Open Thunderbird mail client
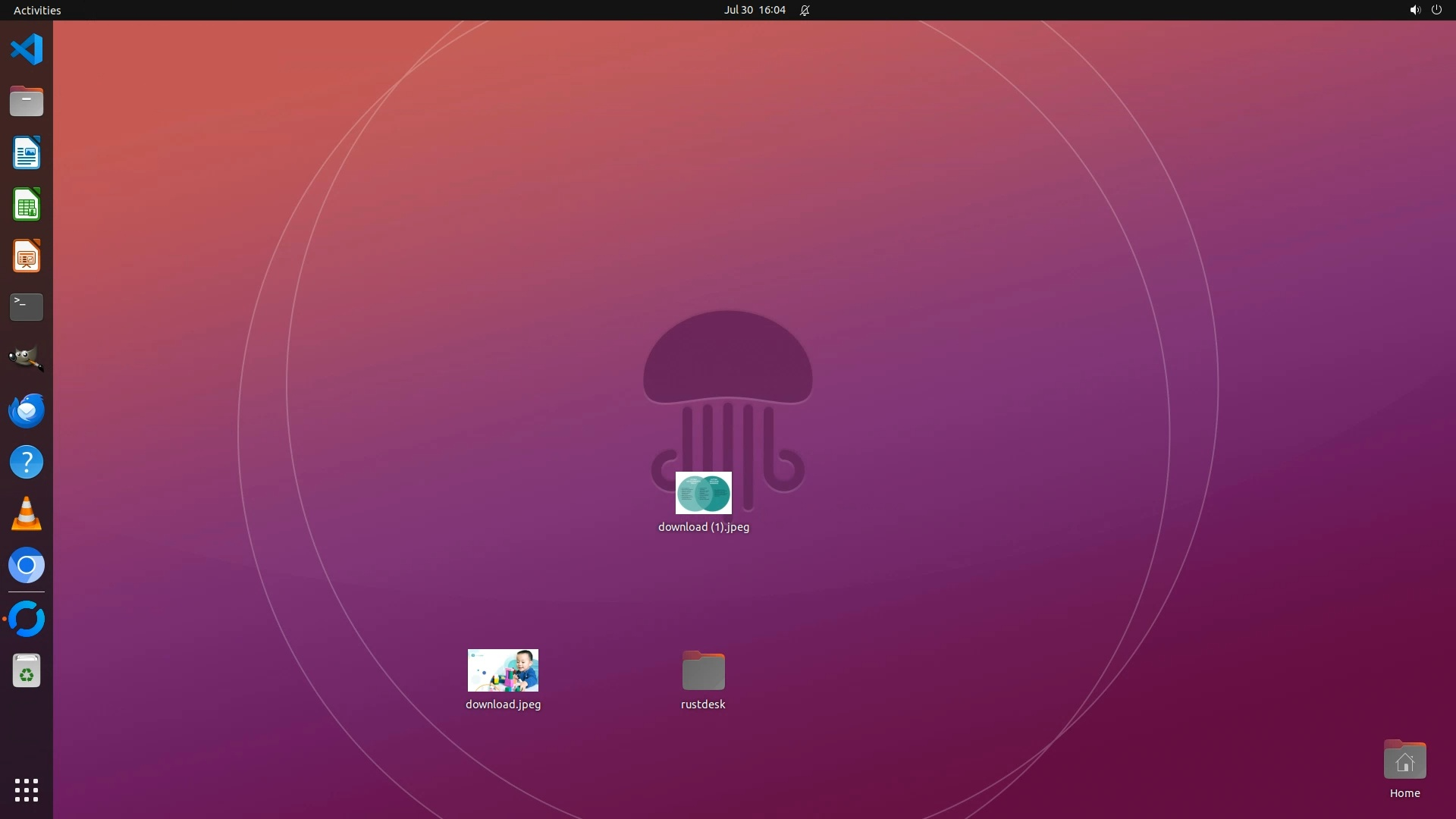Image resolution: width=1456 pixels, height=819 pixels. coord(27,410)
